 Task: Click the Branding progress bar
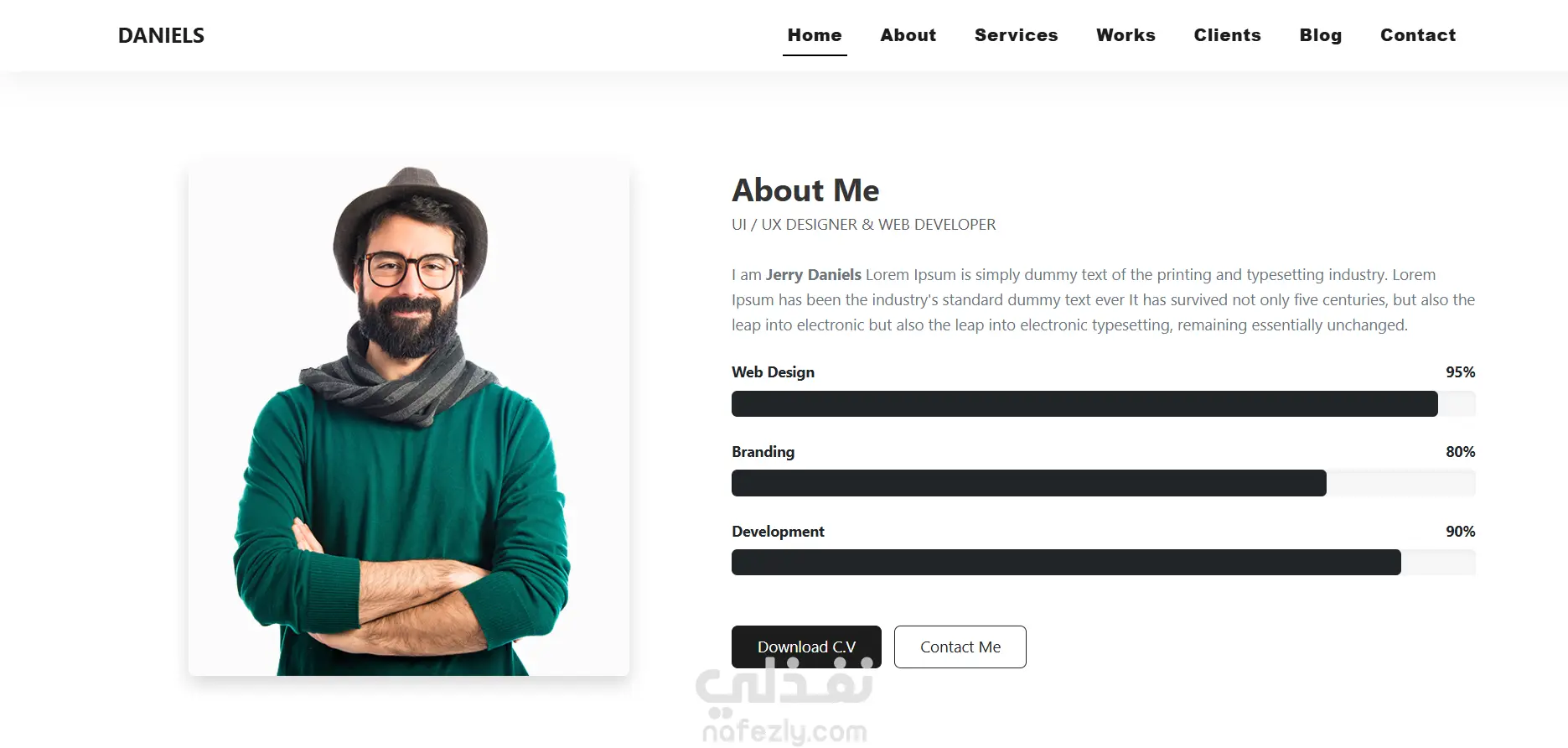1104,483
